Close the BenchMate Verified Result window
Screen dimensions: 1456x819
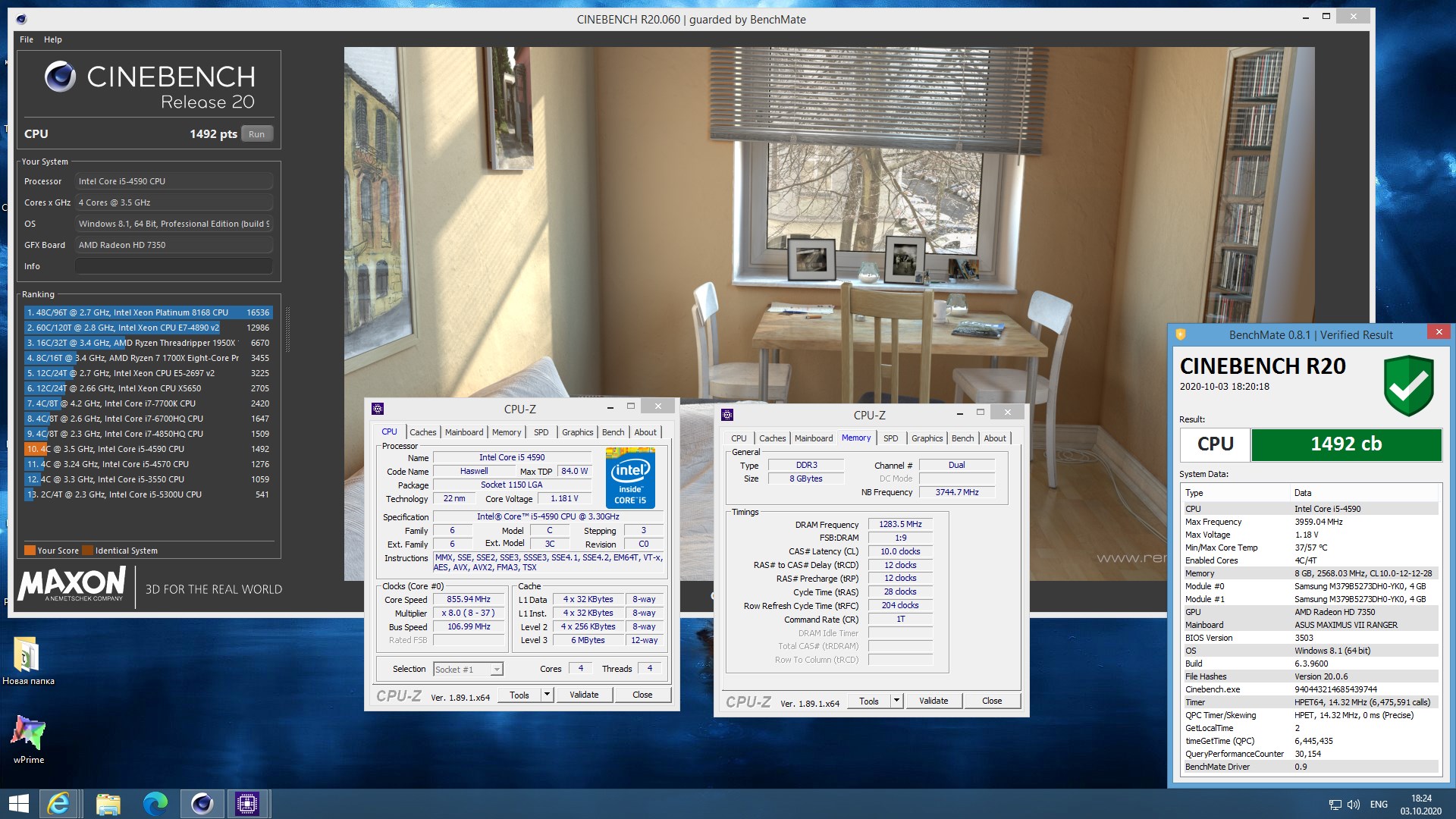1439,331
